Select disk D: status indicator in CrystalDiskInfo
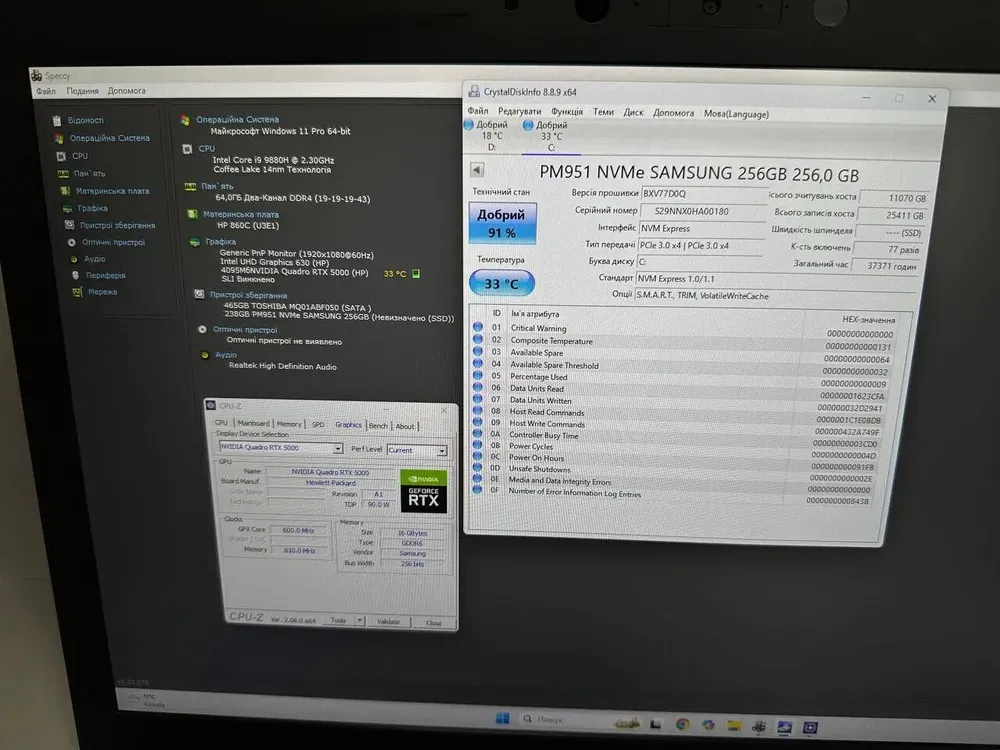Screen dimensions: 1000x750 click(x=468, y=125)
